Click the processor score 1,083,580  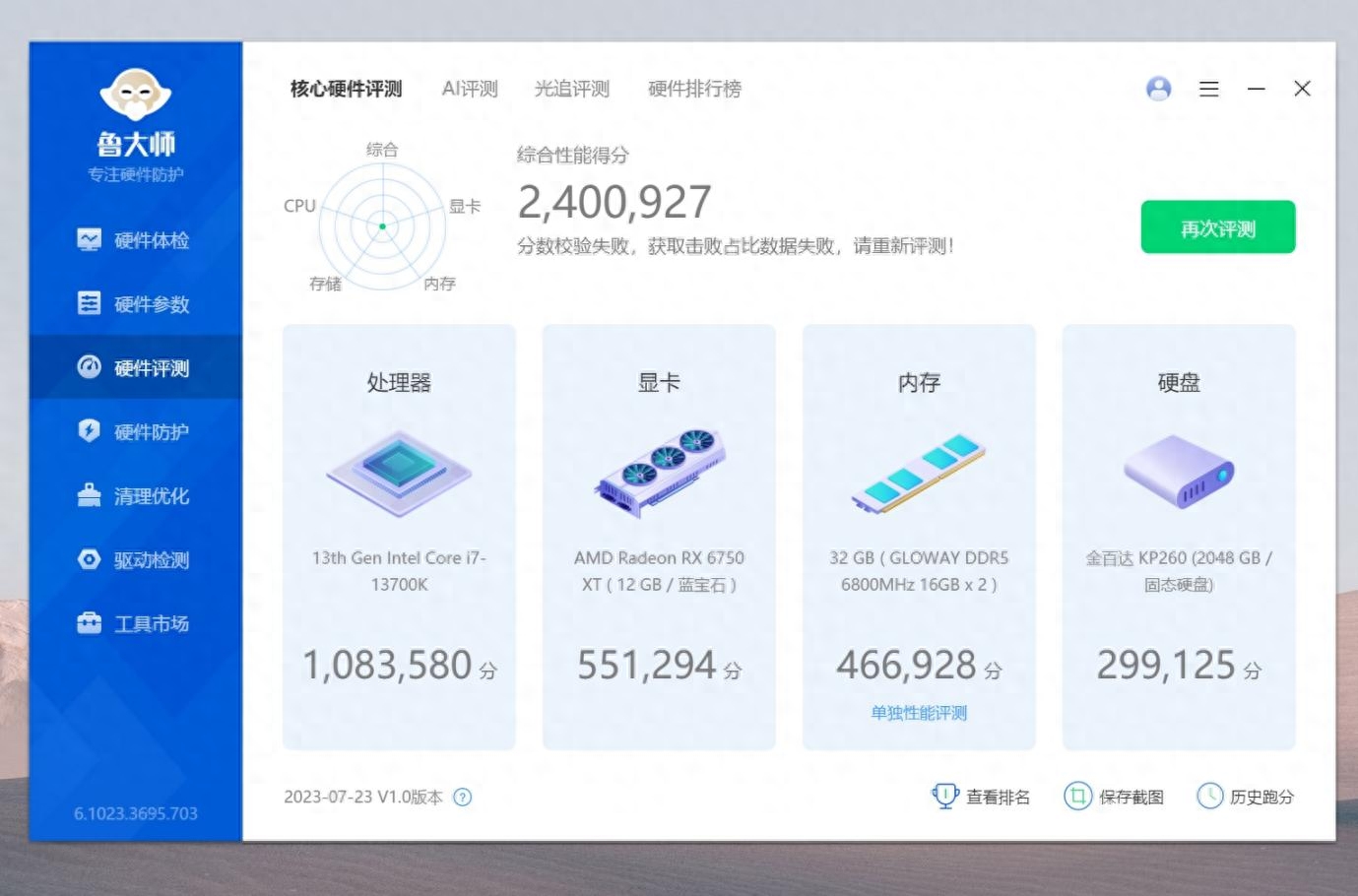click(387, 665)
